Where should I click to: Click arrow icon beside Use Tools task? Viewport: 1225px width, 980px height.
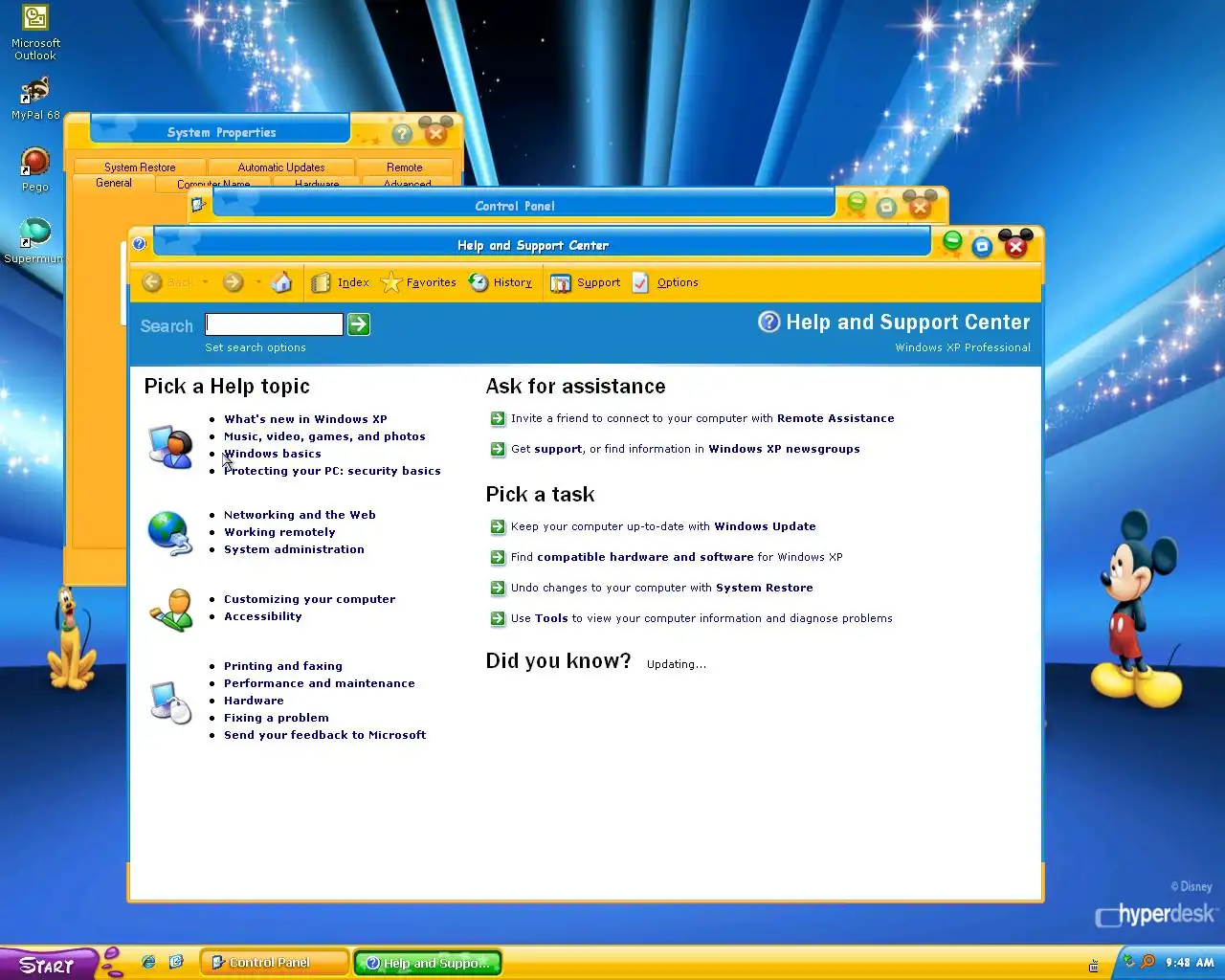[x=498, y=618]
